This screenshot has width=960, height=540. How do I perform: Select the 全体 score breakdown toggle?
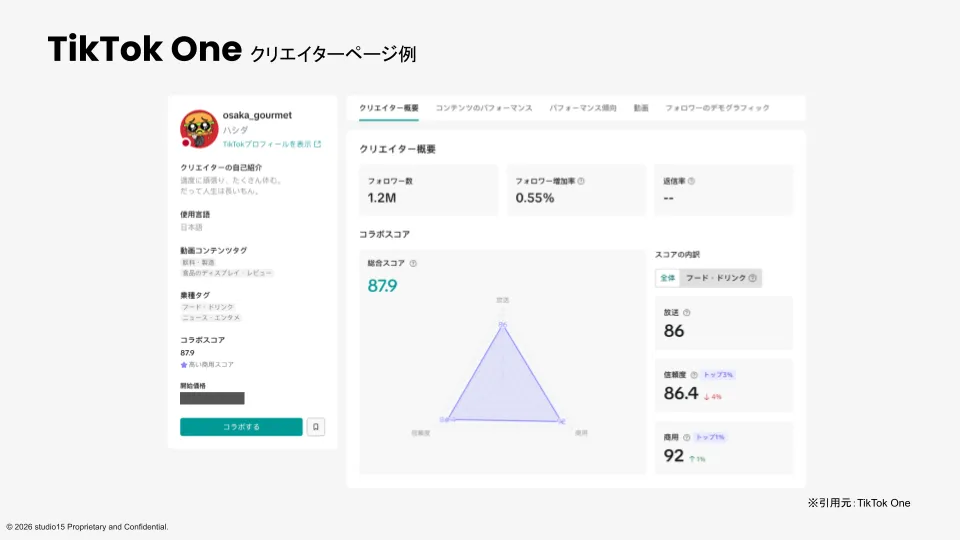point(667,278)
